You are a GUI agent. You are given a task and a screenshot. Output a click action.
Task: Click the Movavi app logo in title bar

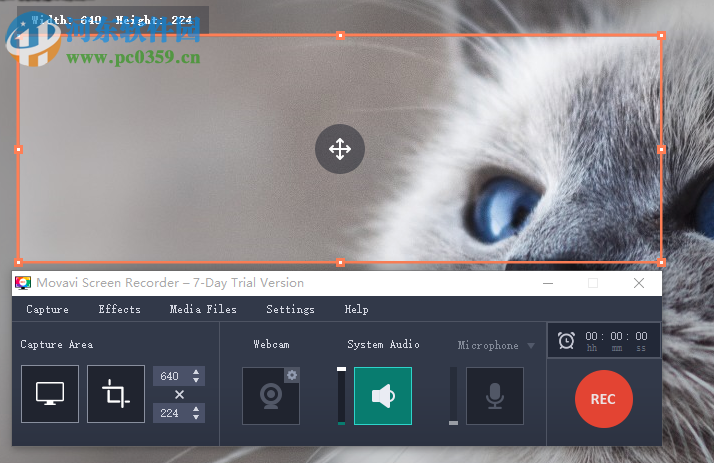[x=23, y=283]
